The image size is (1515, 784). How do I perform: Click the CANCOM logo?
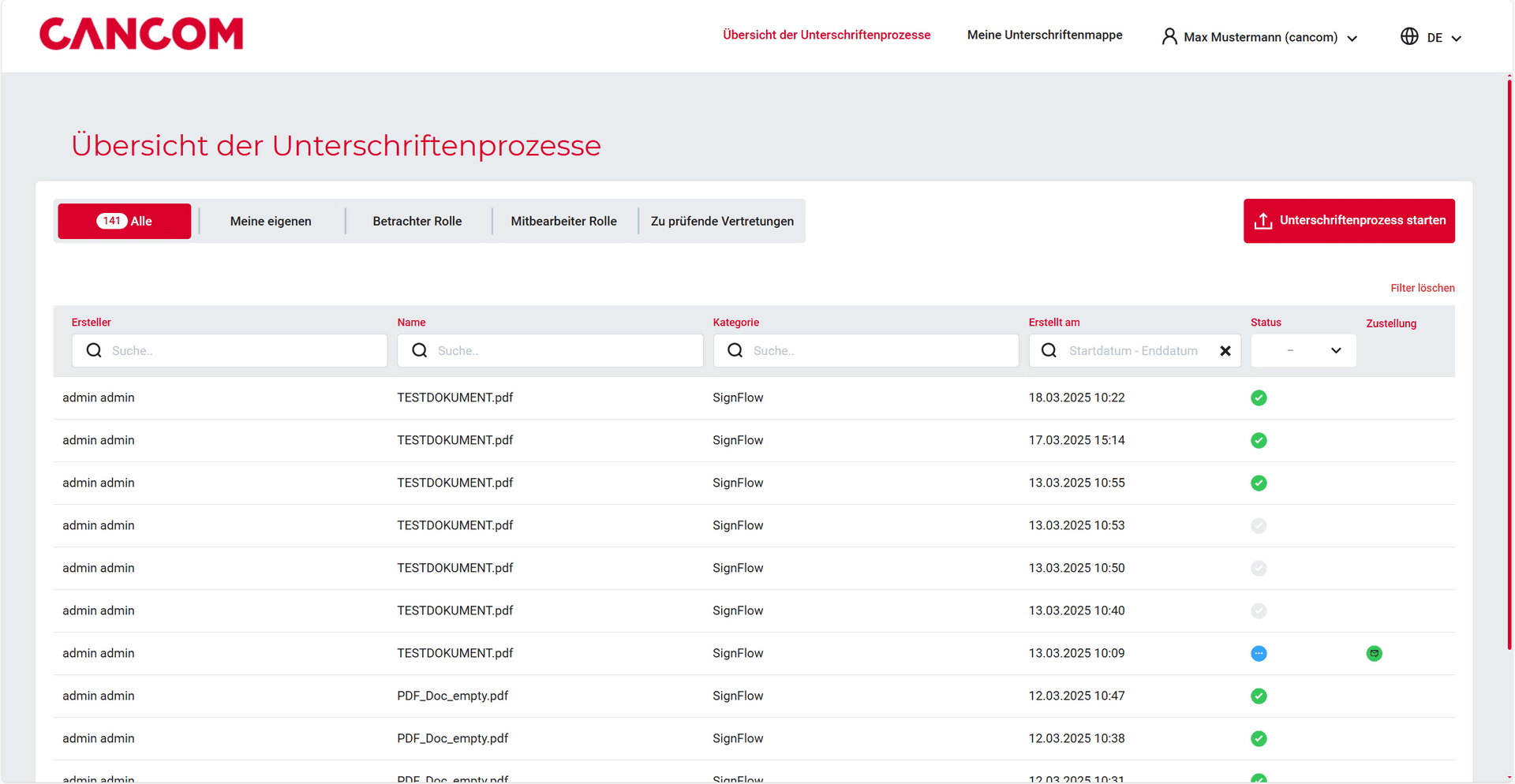(x=141, y=34)
